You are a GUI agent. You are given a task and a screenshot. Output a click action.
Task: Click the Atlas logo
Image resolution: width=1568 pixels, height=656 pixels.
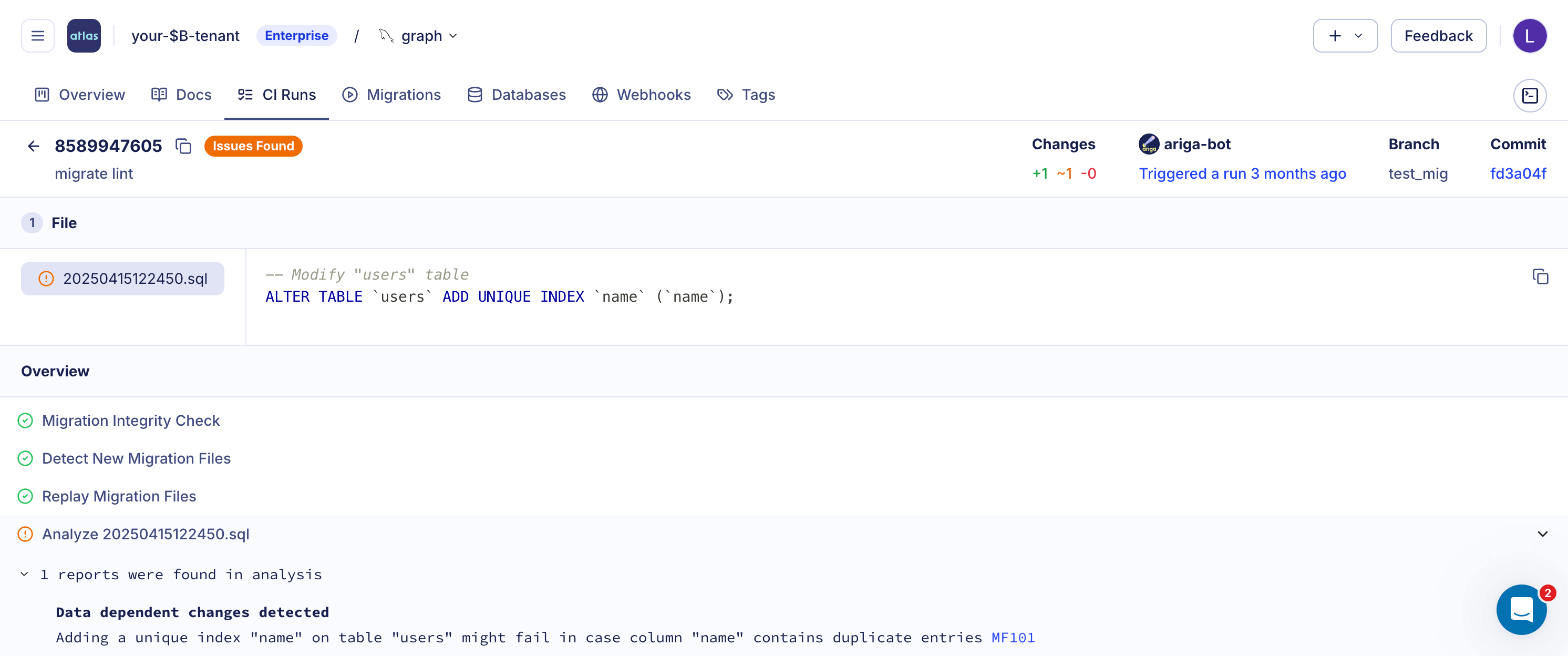[x=84, y=35]
